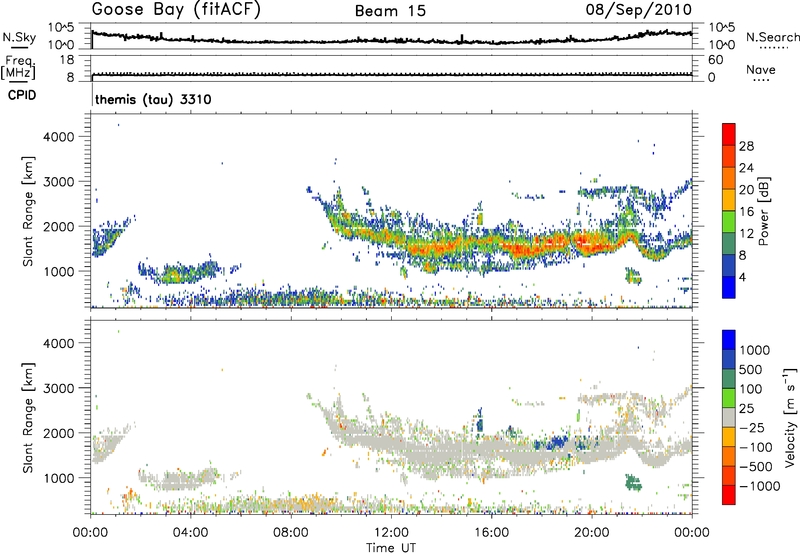The image size is (800, 554).
Task: Select the '16' tick on the power colorbar
Action: click(746, 212)
